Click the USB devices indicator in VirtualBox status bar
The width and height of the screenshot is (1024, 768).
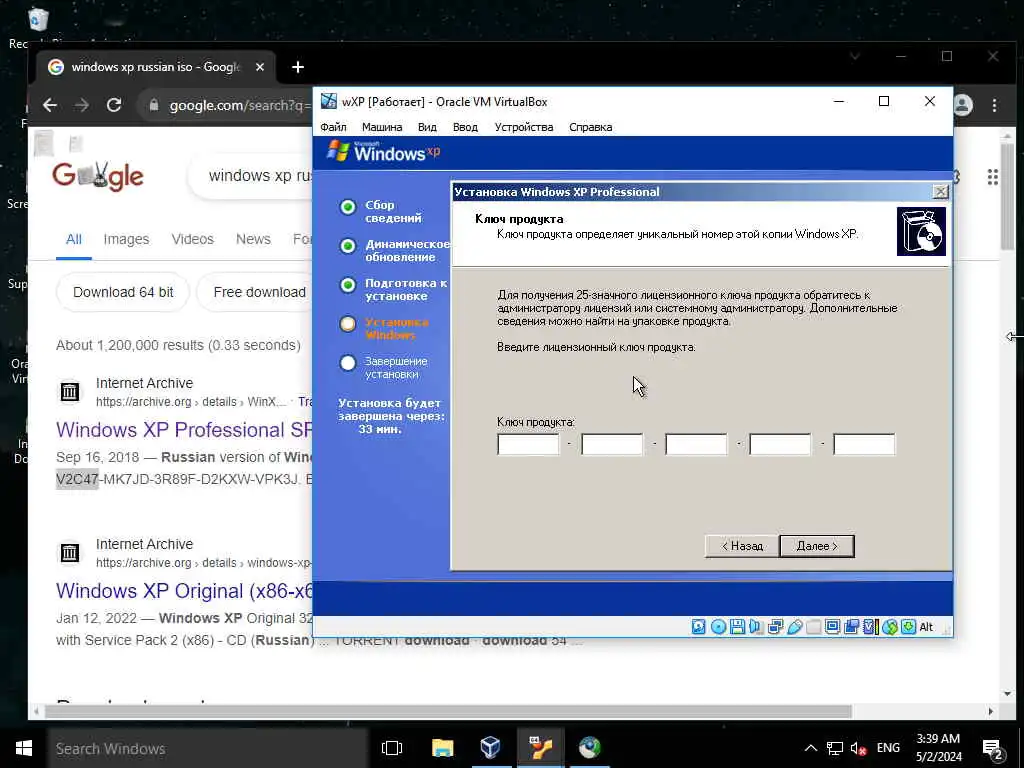[x=794, y=627]
